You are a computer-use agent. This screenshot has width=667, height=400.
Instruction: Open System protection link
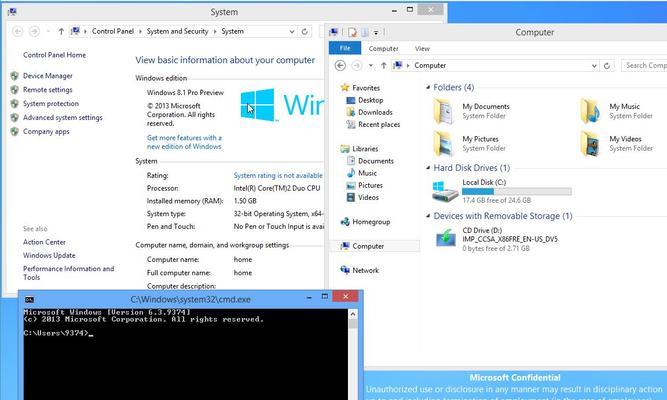[x=51, y=104]
